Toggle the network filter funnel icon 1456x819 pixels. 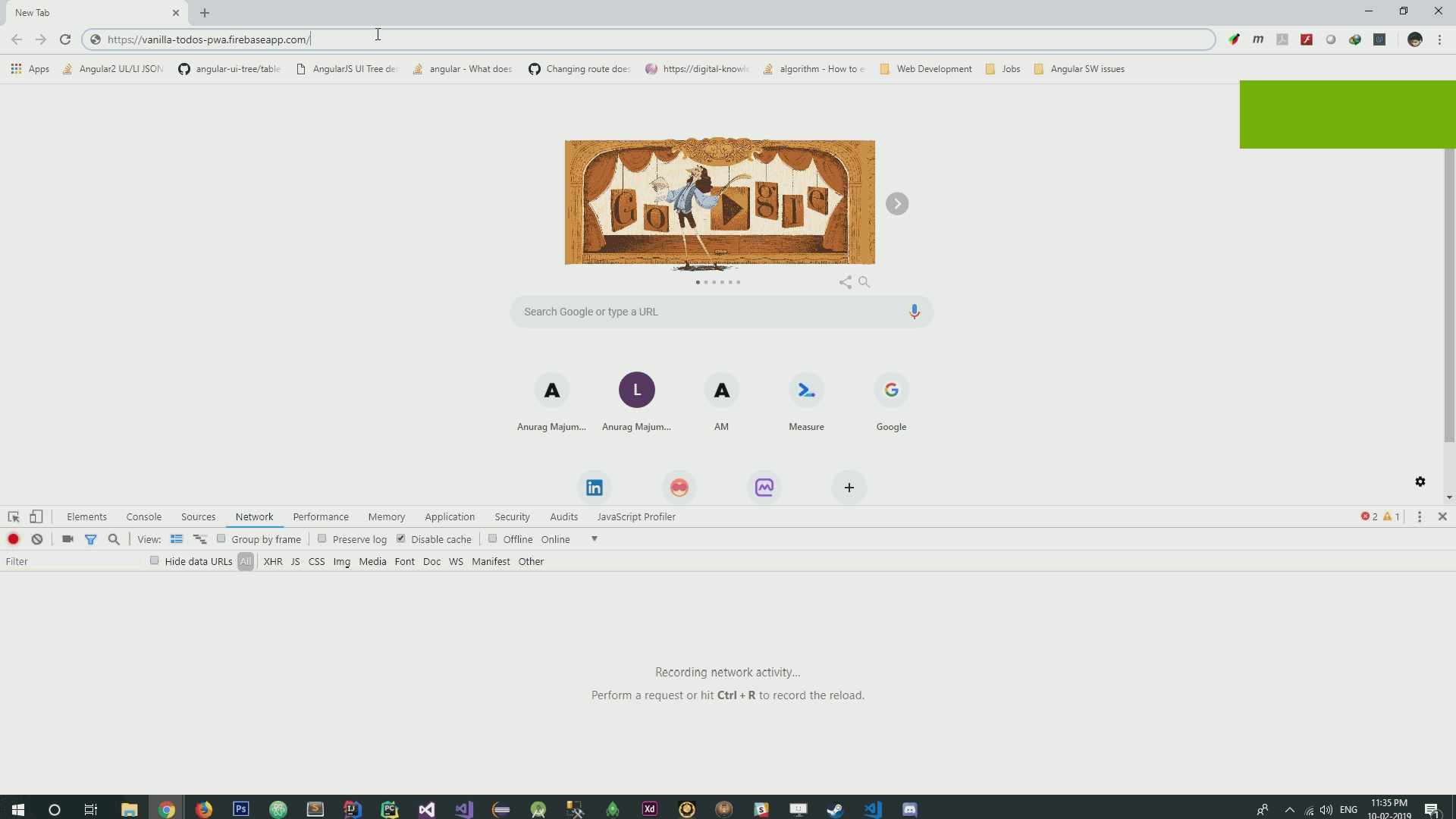(x=90, y=539)
